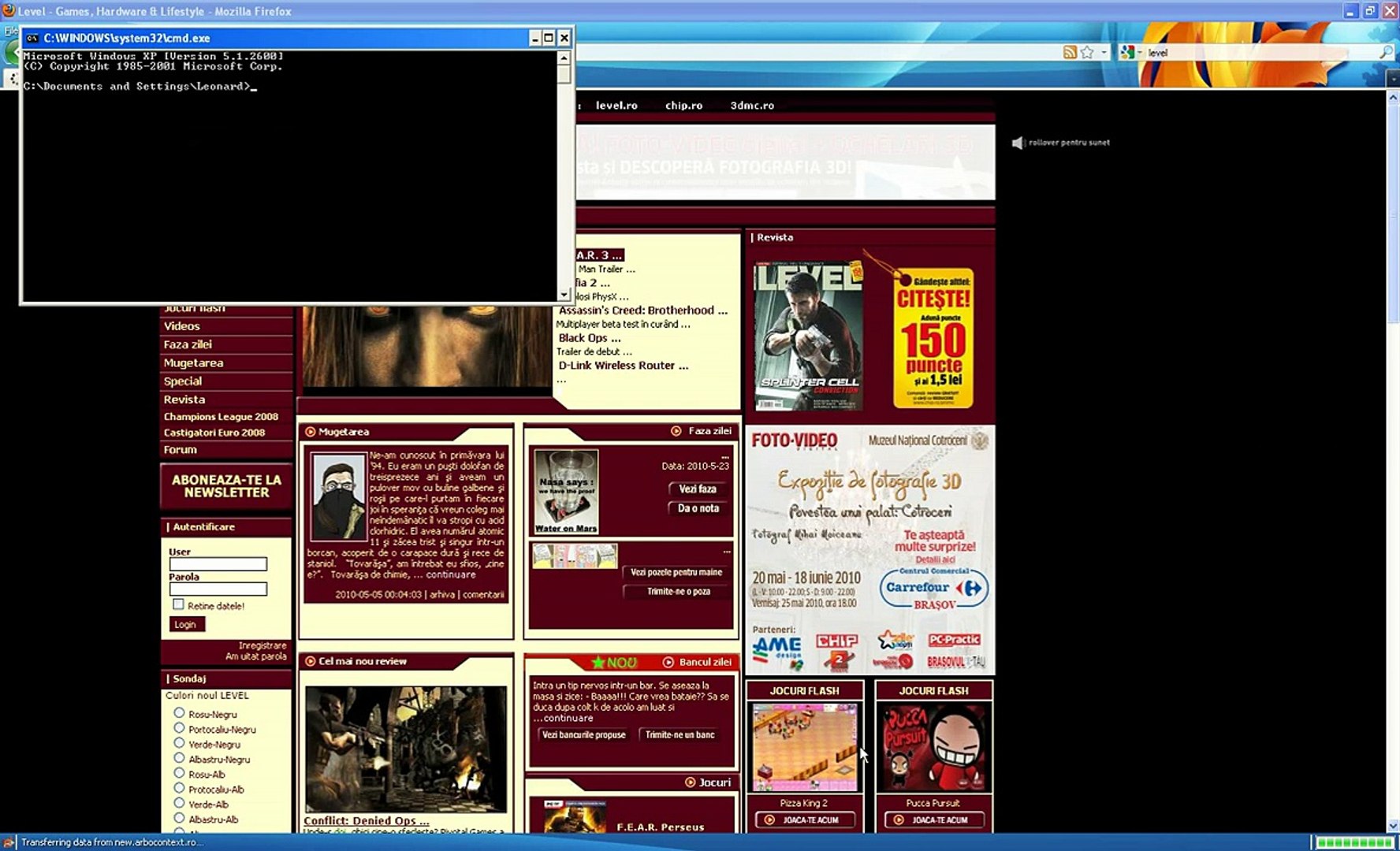The width and height of the screenshot is (1400, 851).
Task: Click 'Vezi bancurile propuse' button
Action: point(583,735)
